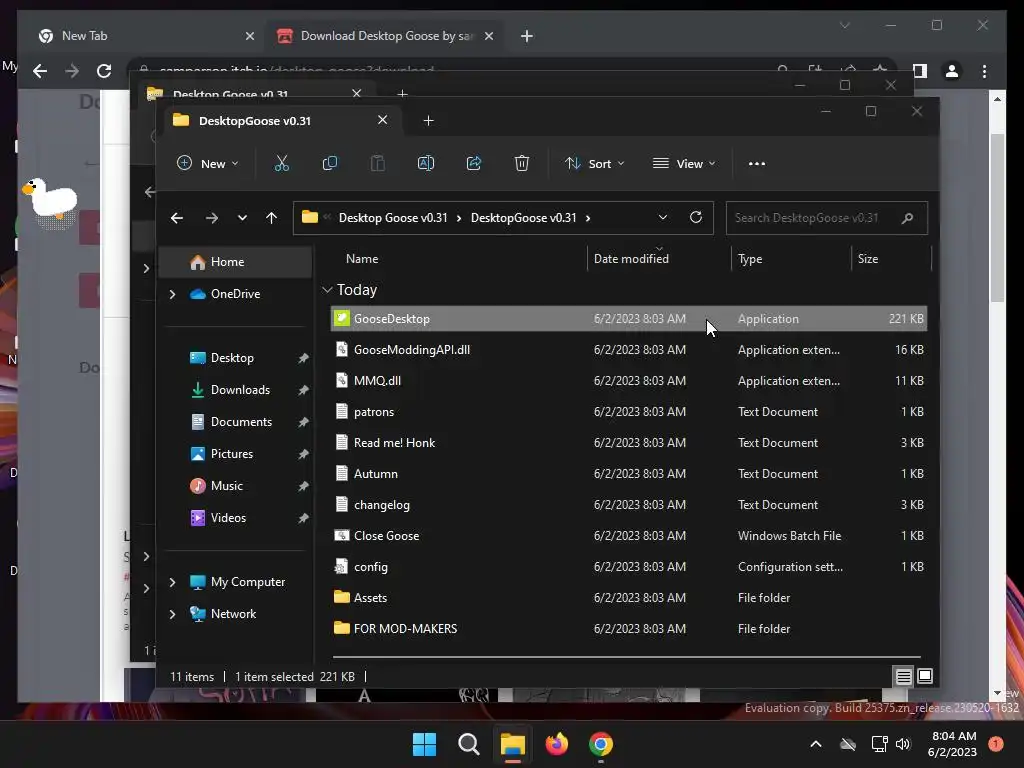This screenshot has width=1024, height=768.
Task: Open Chrome from the taskbar
Action: coord(601,744)
